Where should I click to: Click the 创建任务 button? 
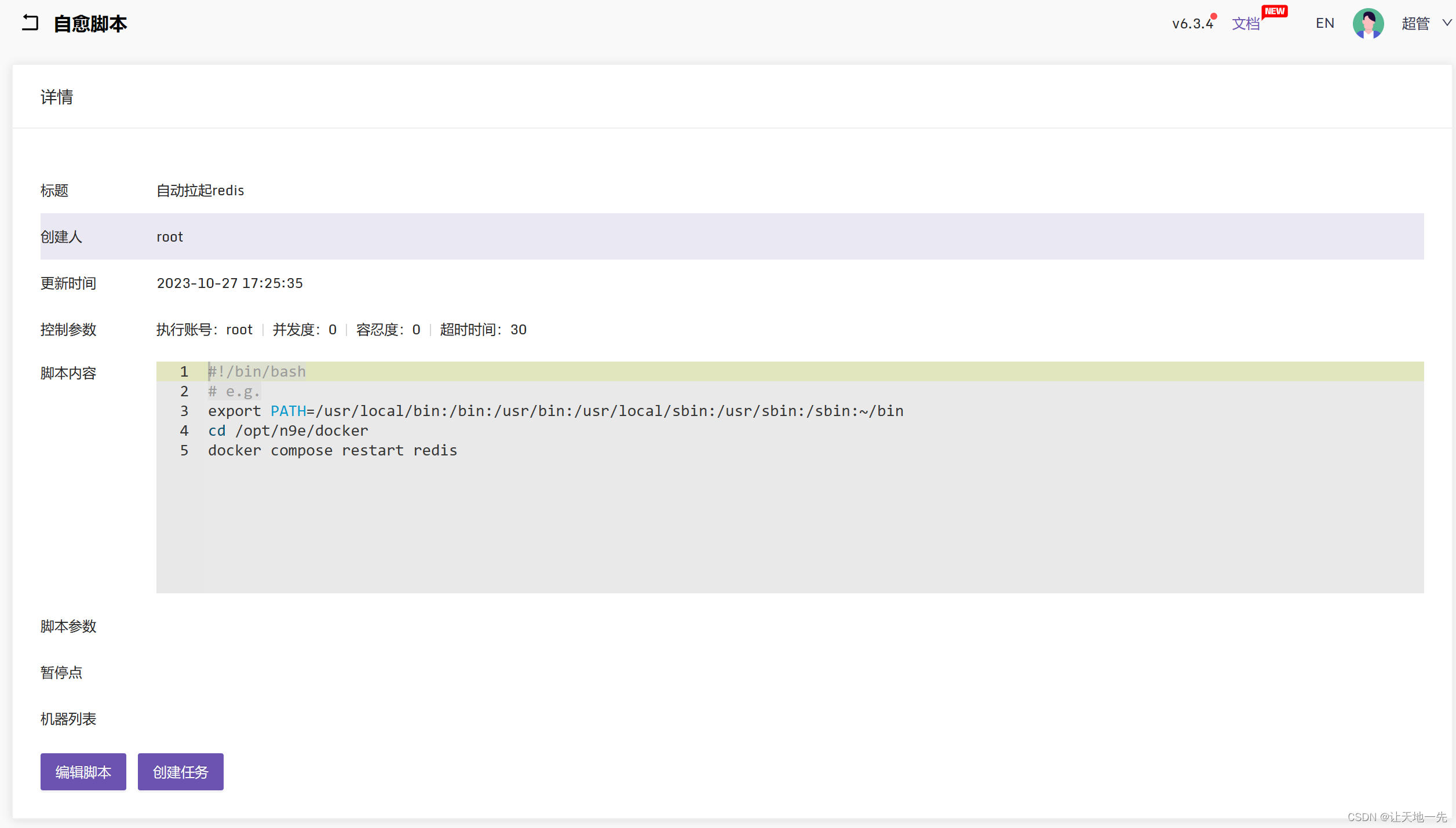pos(180,772)
